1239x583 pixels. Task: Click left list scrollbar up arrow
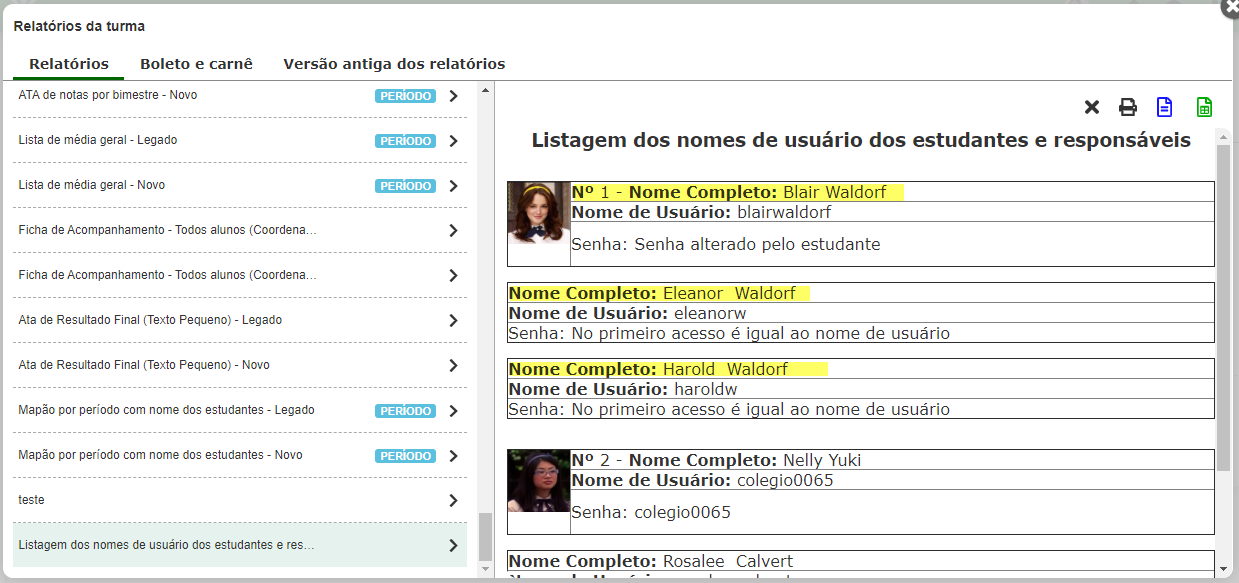485,90
